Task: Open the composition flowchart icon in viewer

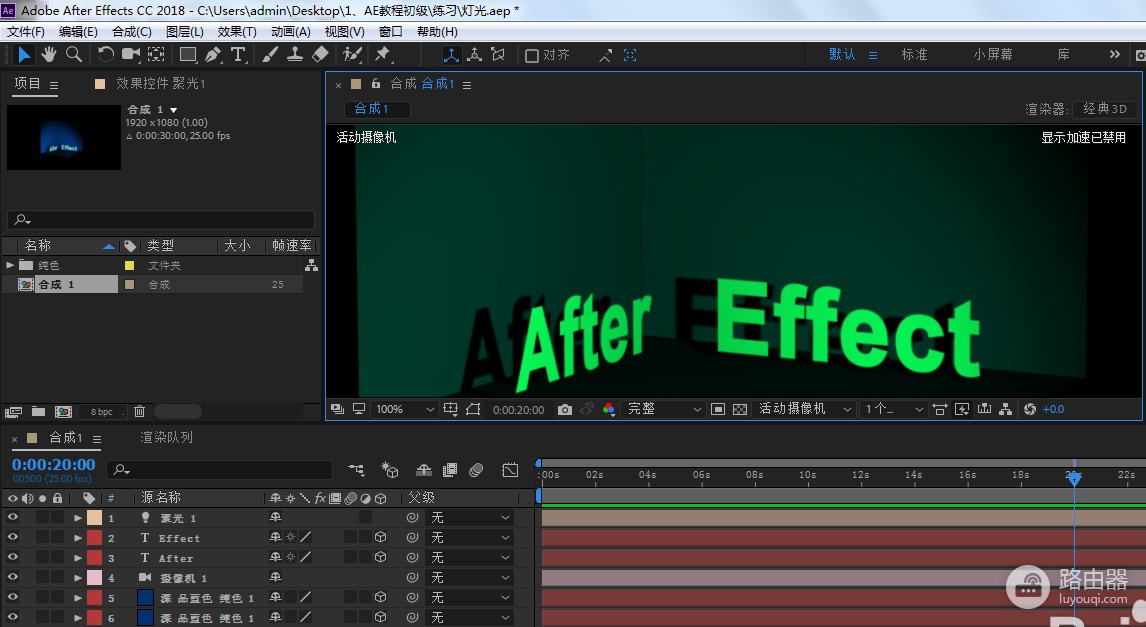Action: pyautogui.click(x=1006, y=409)
